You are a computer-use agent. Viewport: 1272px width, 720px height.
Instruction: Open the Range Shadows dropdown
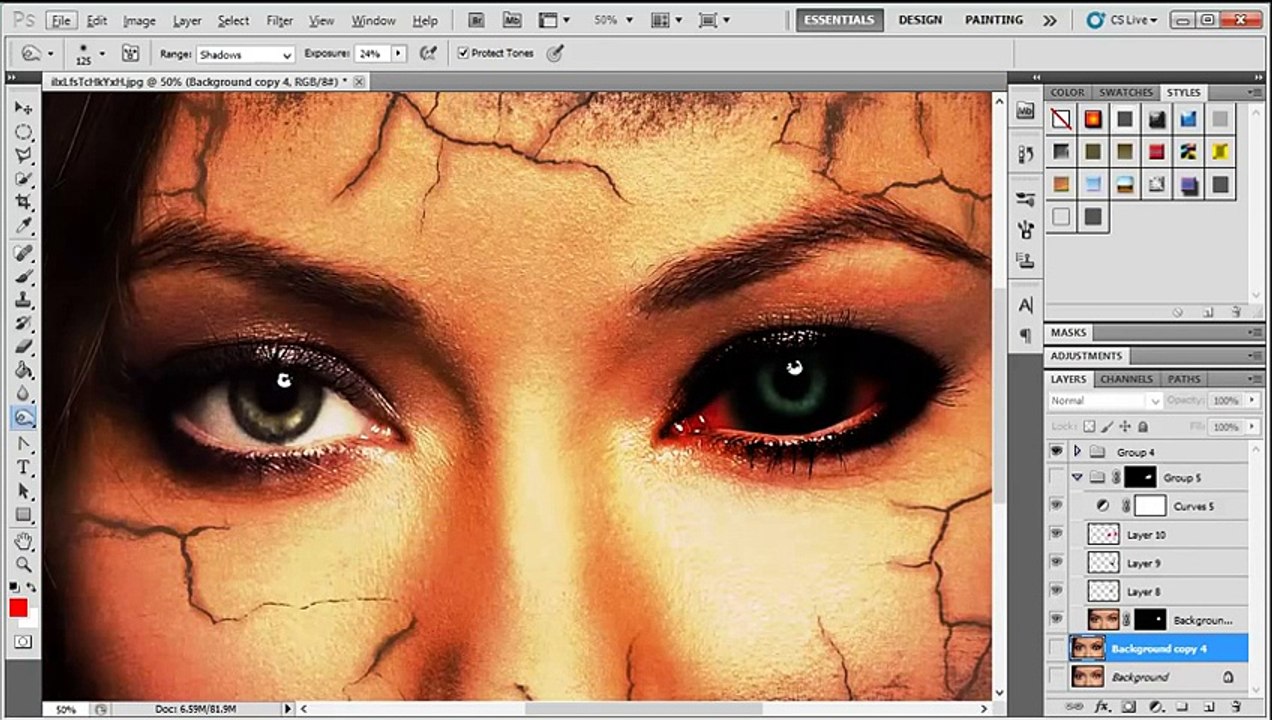pyautogui.click(x=244, y=54)
